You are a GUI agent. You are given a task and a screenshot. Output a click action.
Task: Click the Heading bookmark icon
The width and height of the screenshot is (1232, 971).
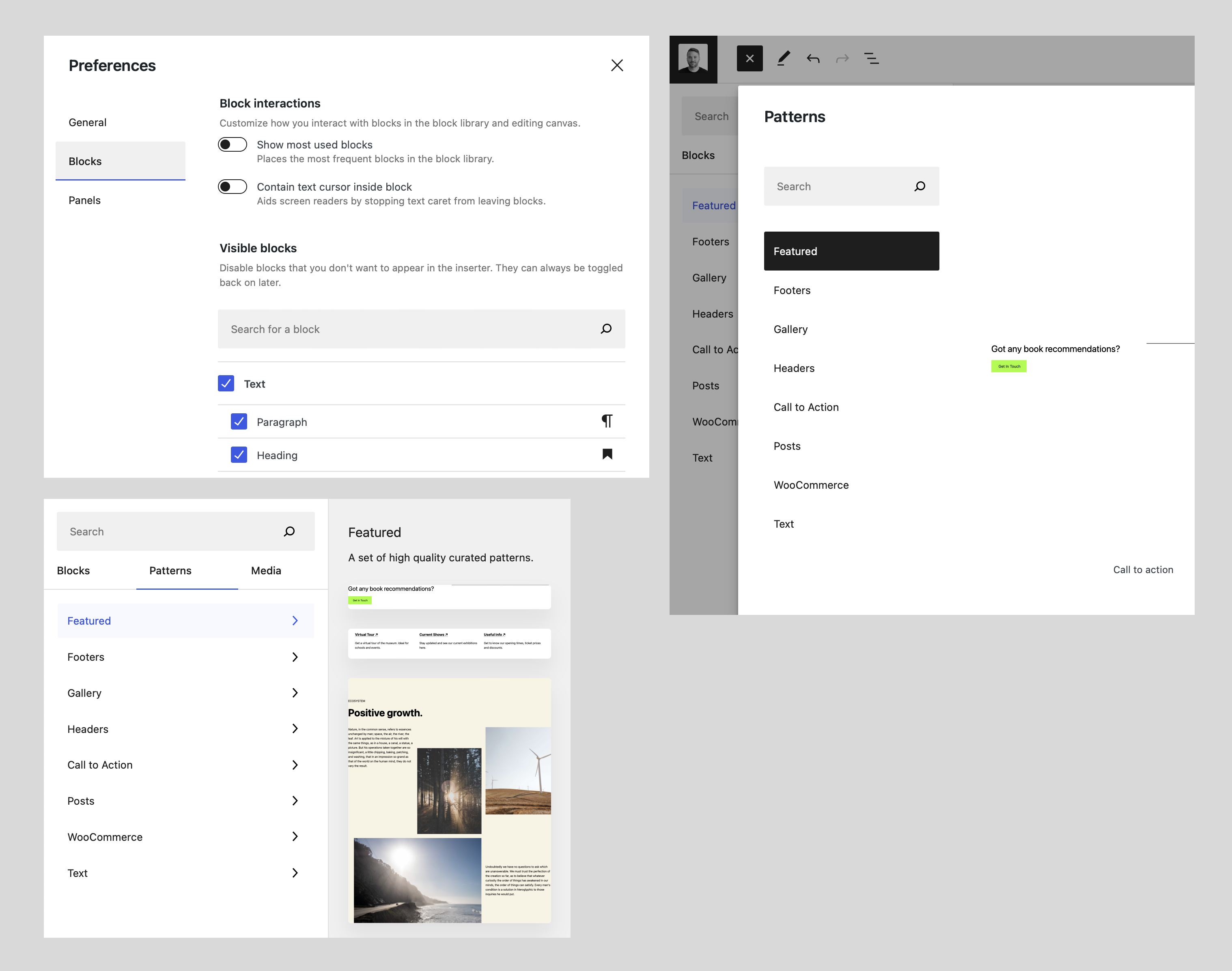[x=607, y=454]
